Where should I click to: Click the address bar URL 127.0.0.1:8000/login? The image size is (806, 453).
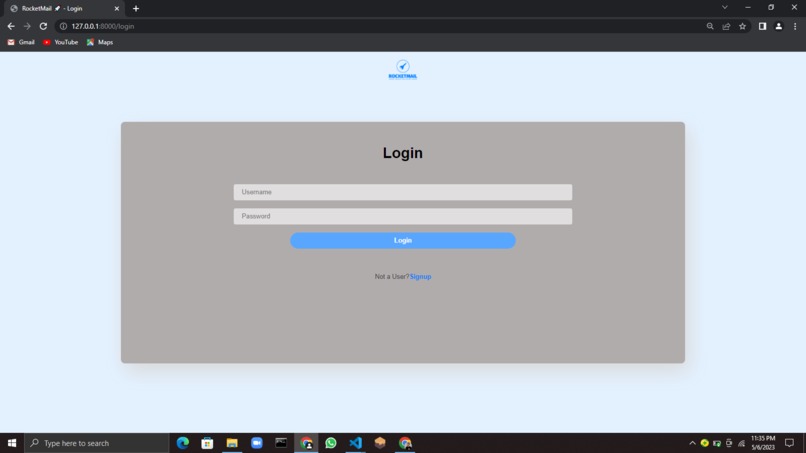pos(103,26)
